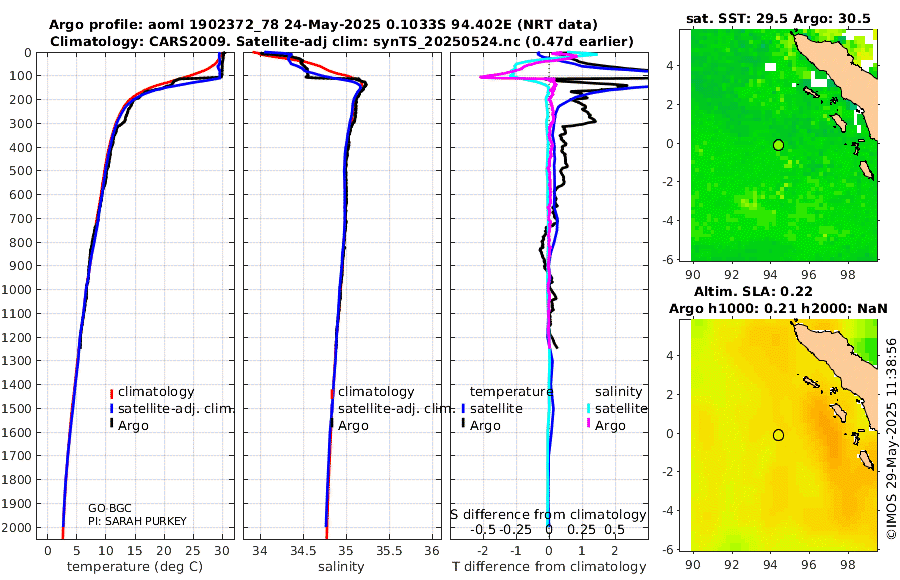Click depth axis label 700
Screen dimensions: 900x580
pos(23,218)
